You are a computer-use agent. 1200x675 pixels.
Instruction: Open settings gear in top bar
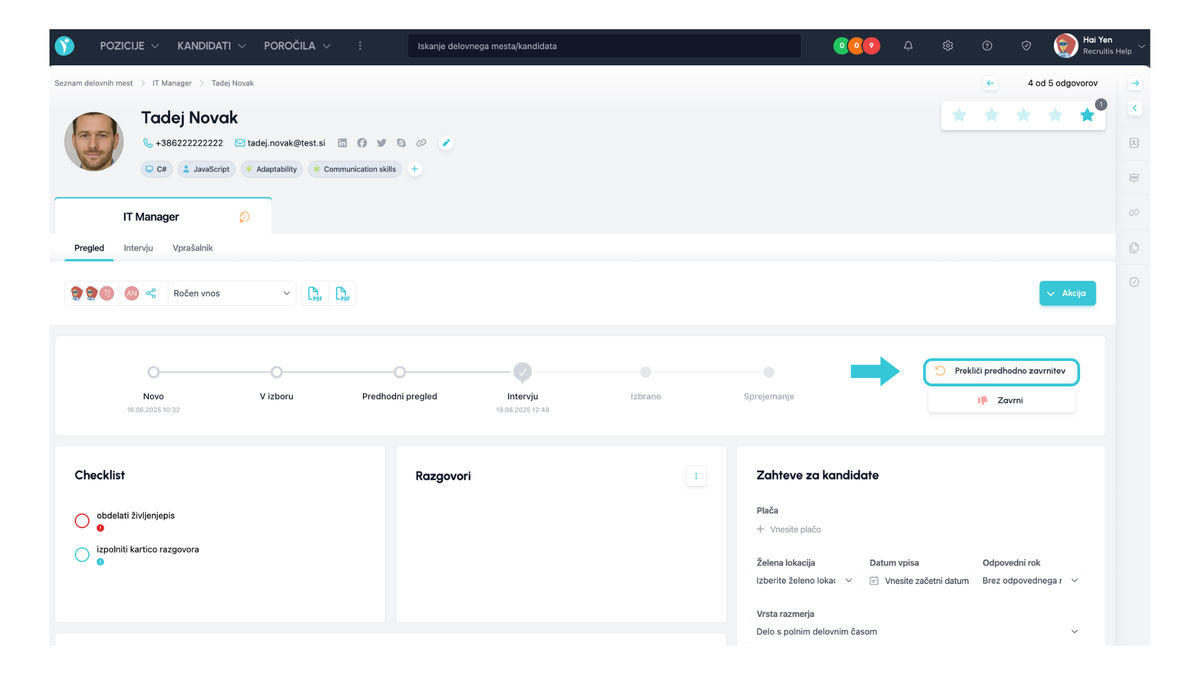(x=948, y=46)
